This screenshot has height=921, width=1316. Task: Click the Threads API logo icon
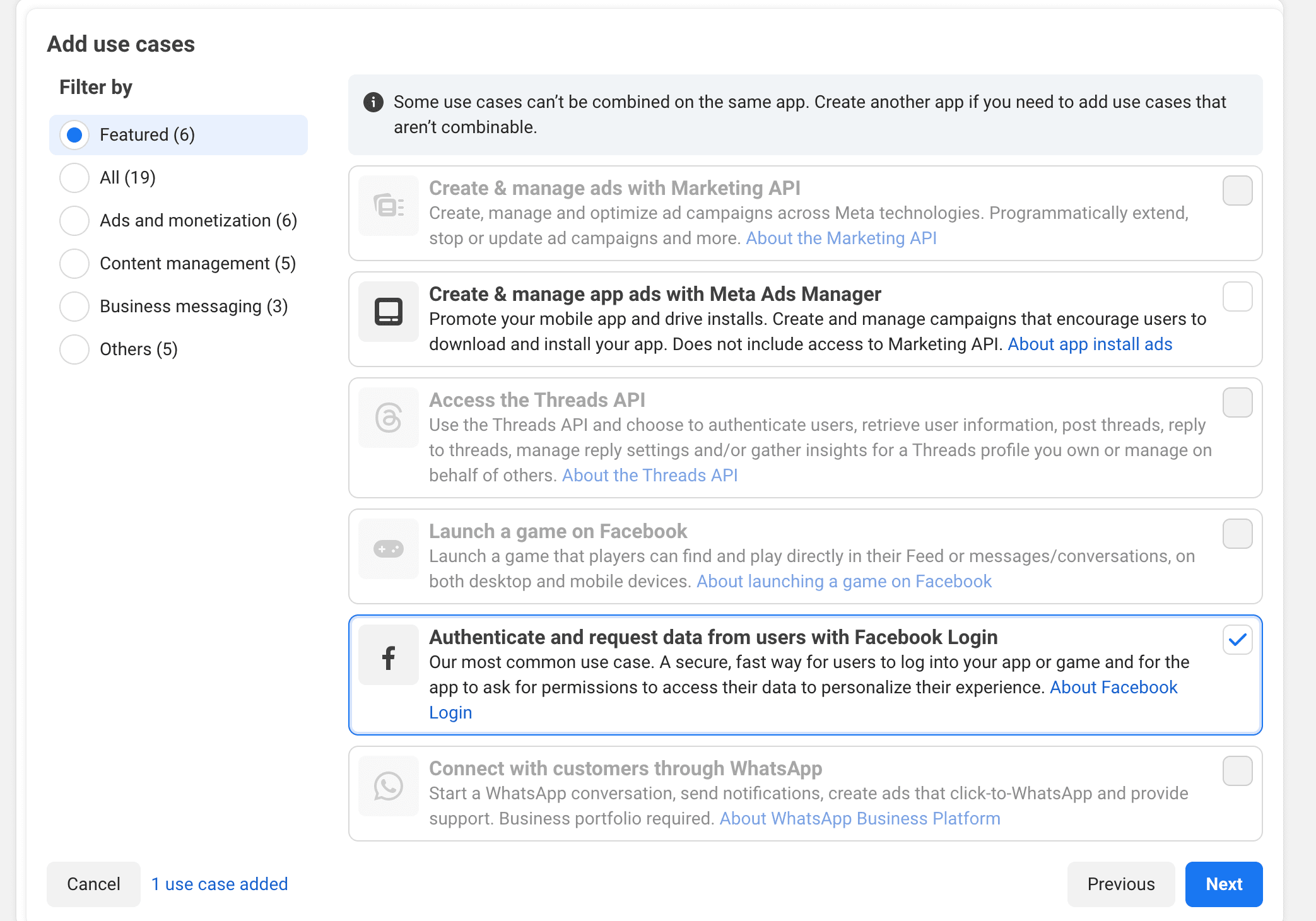(388, 418)
